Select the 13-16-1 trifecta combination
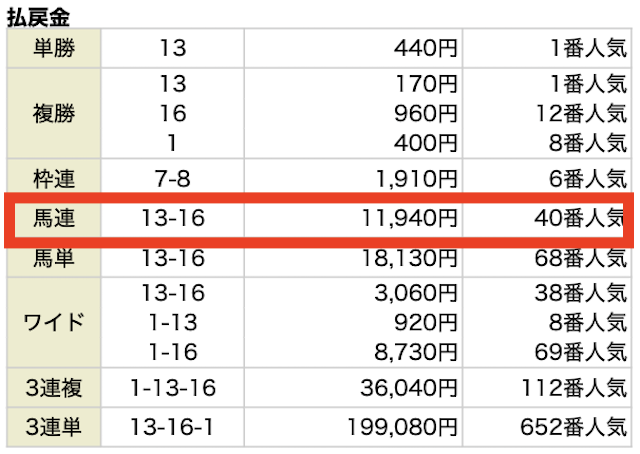Viewport: 640px width, 454px height. pyautogui.click(x=172, y=427)
